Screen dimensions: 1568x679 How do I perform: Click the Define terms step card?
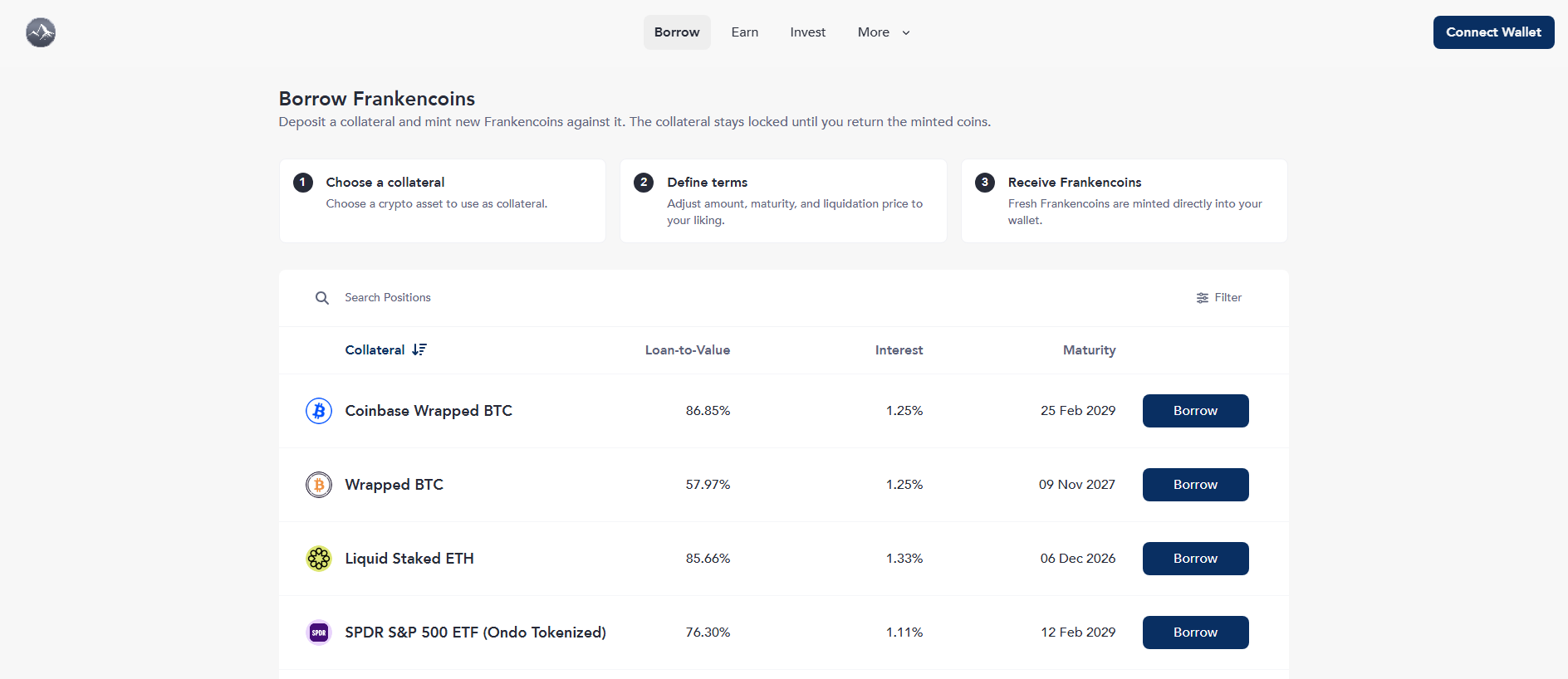coord(783,201)
